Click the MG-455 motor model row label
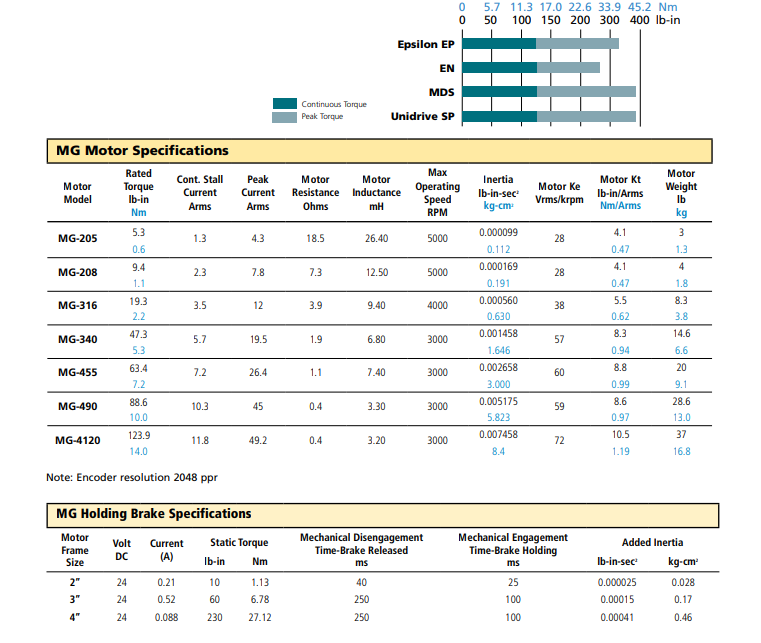Screen dimensions: 761x643 [77, 373]
